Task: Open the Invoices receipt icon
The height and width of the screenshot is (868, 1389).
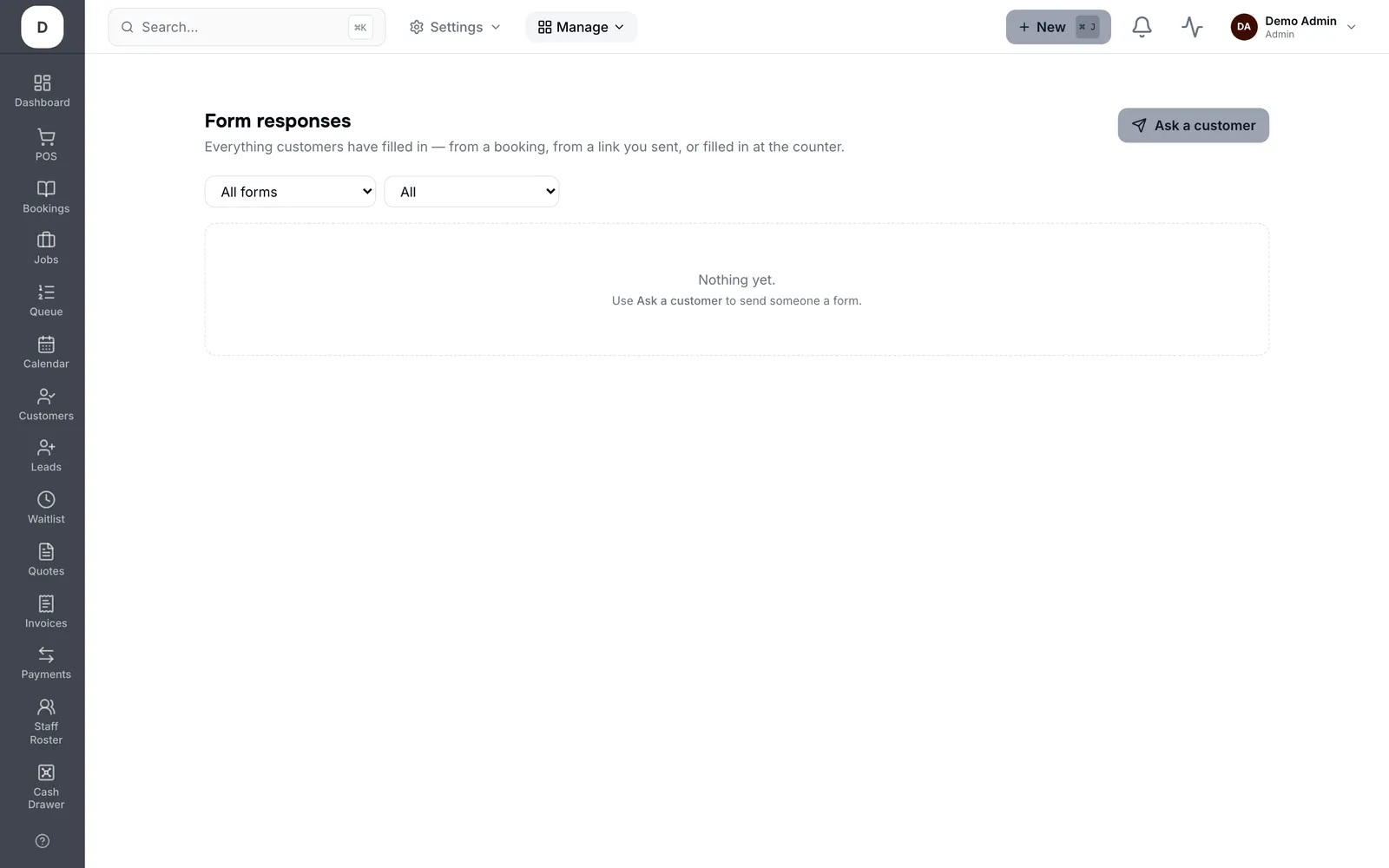Action: click(x=46, y=604)
